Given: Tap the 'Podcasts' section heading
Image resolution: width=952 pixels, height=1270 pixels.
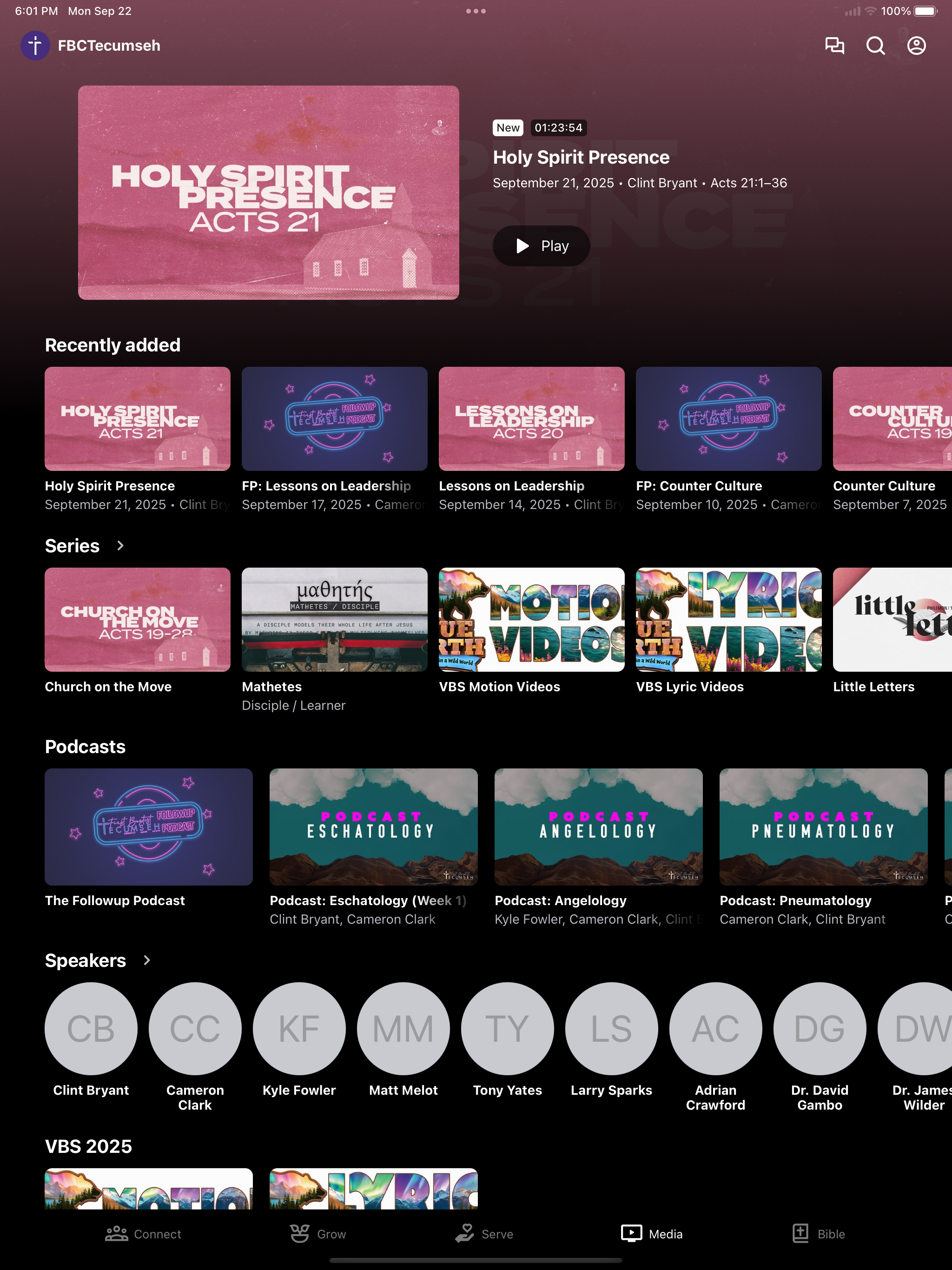Looking at the screenshot, I should coord(85,747).
